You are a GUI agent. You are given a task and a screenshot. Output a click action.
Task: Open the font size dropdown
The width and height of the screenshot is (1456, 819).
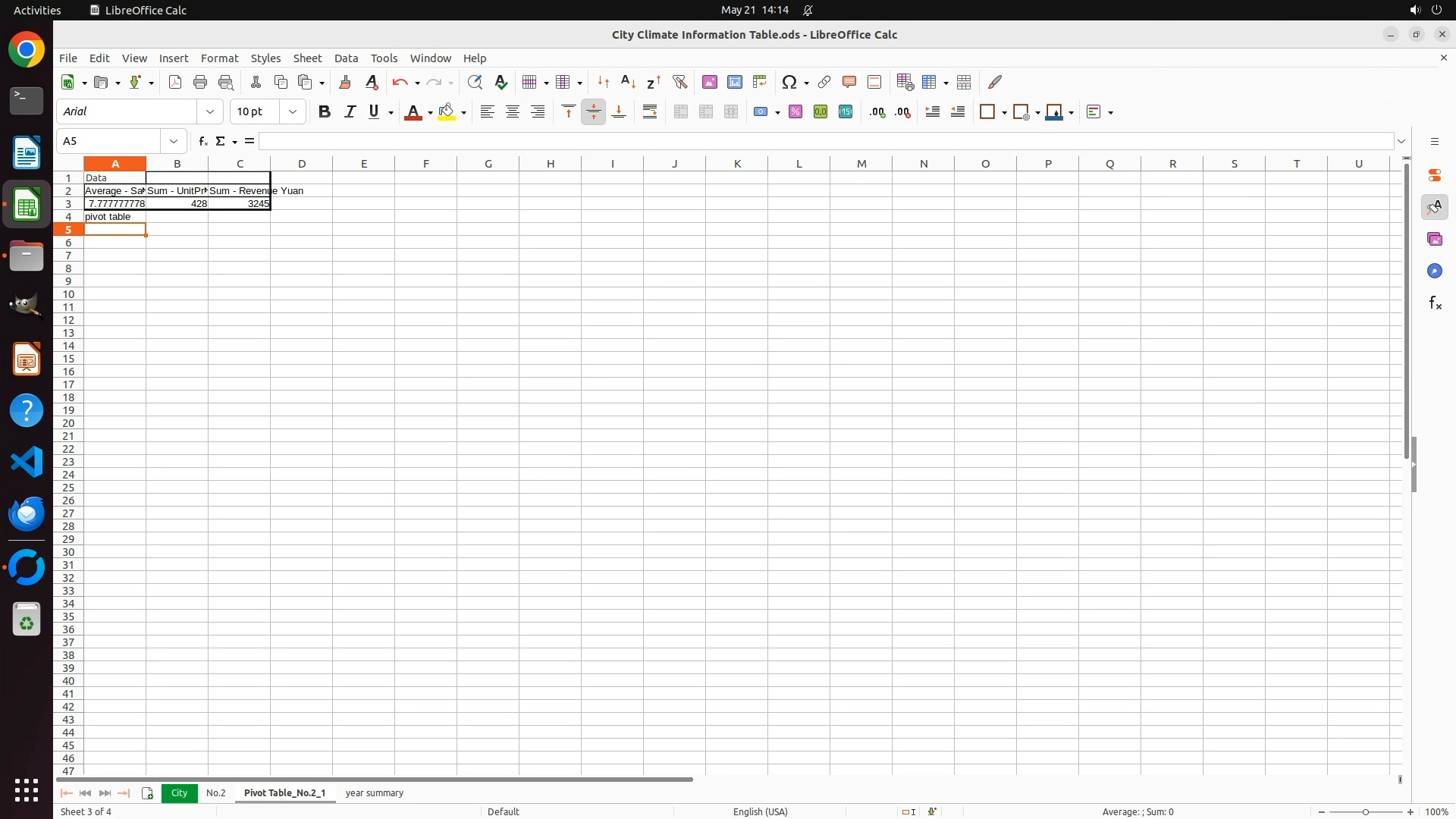point(293,111)
